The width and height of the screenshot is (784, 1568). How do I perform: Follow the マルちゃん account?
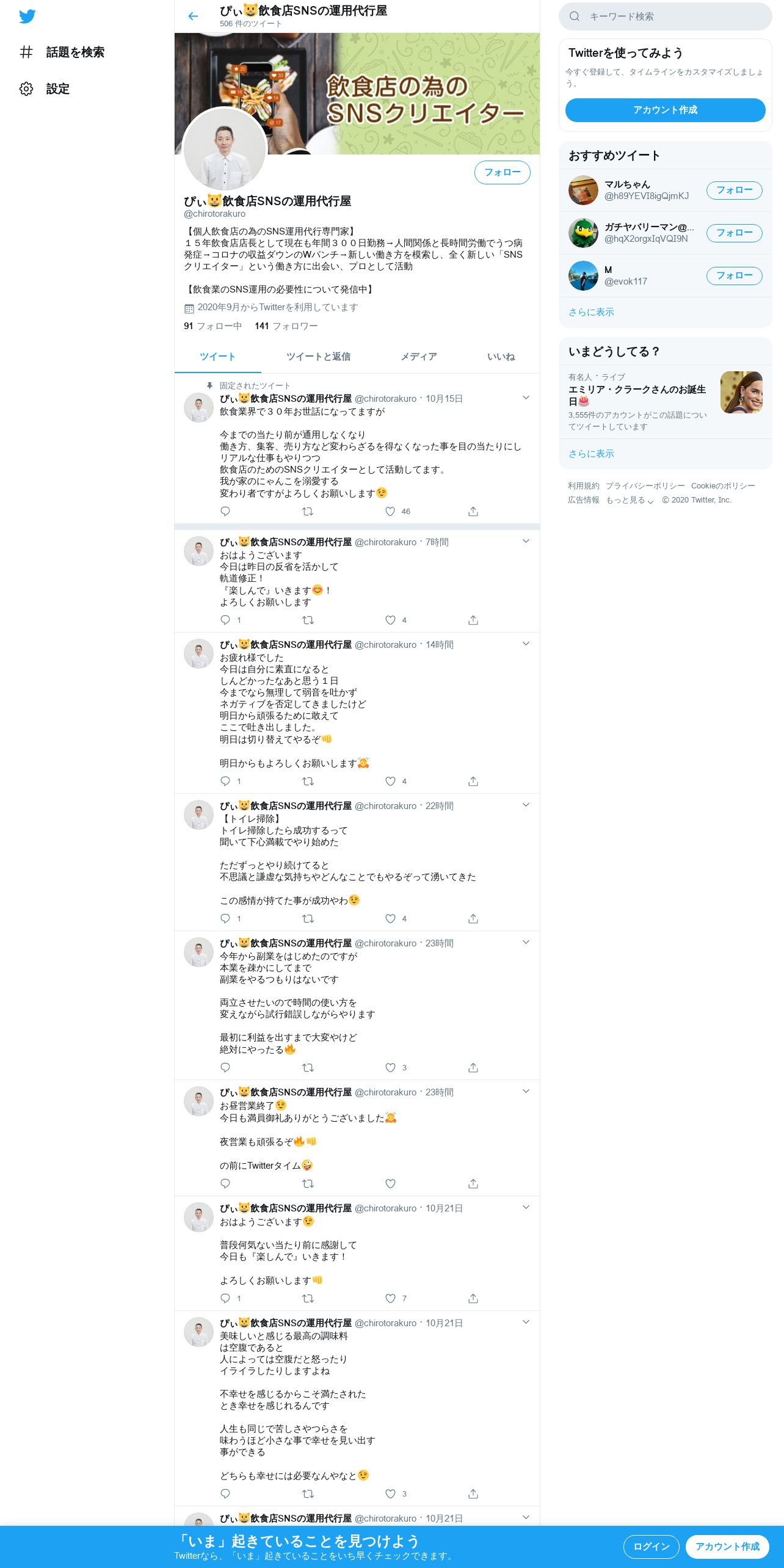734,191
